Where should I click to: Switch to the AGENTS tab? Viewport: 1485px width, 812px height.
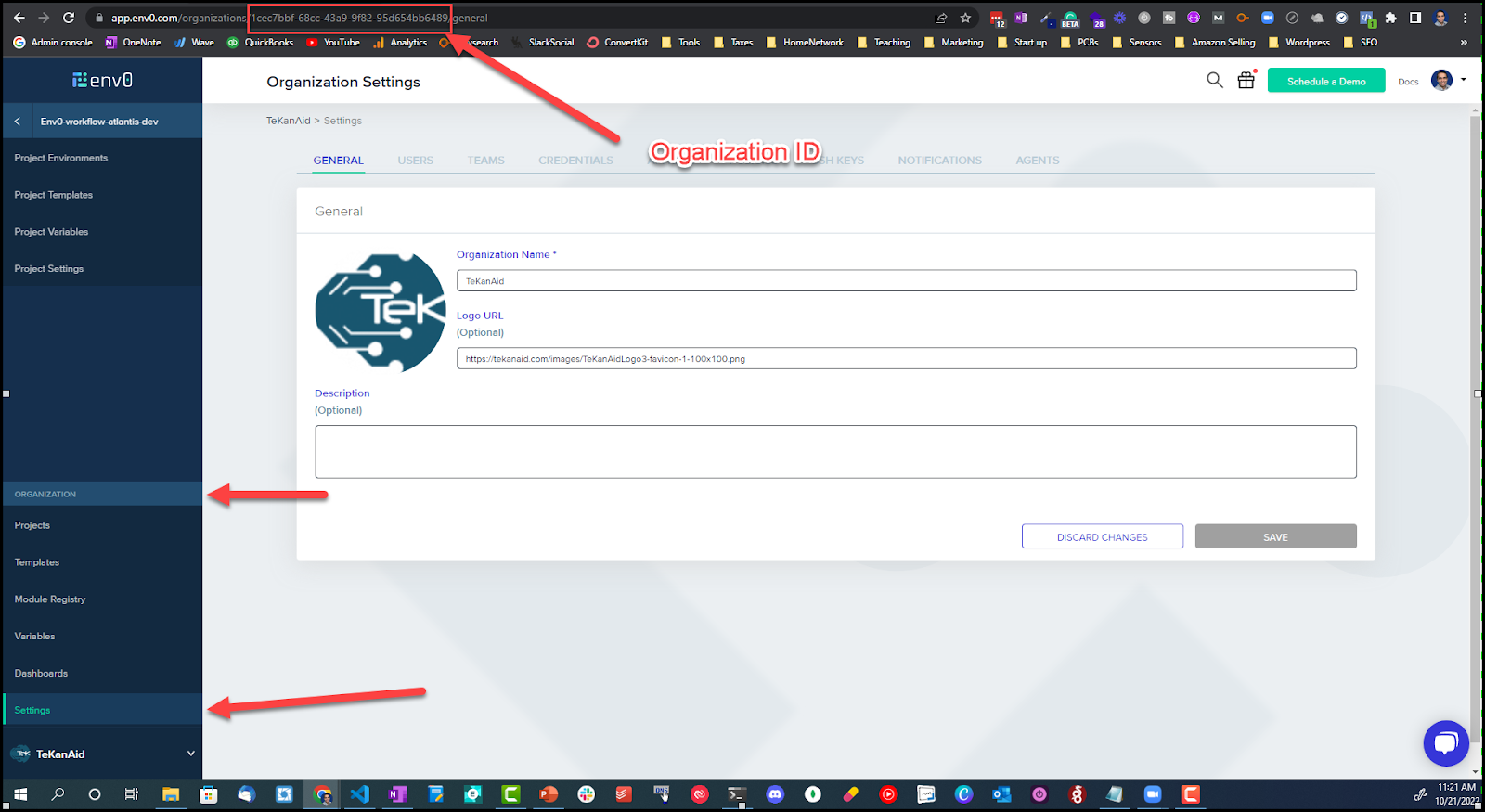click(1038, 161)
